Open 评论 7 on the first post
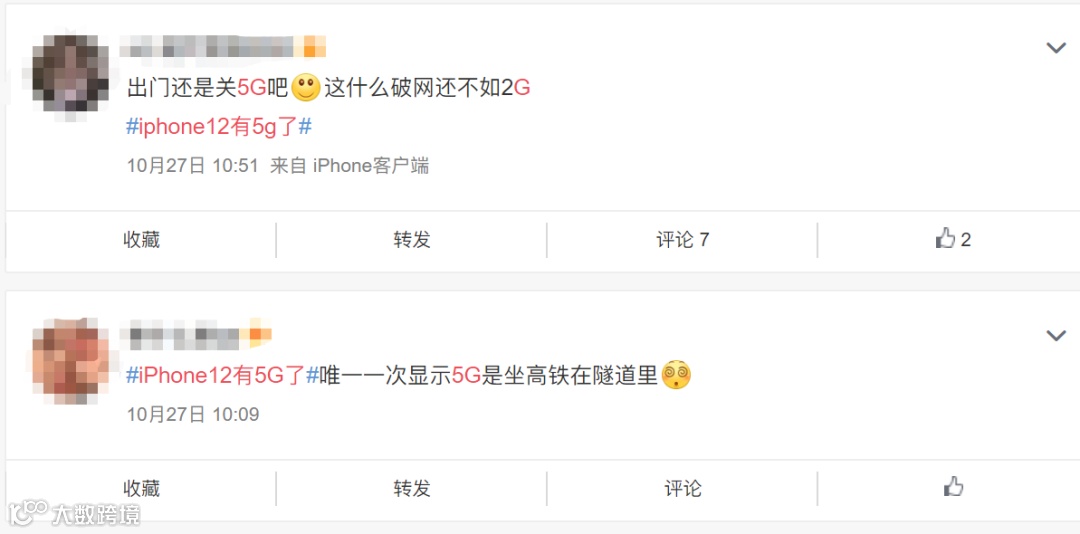This screenshot has width=1080, height=534. tap(683, 240)
